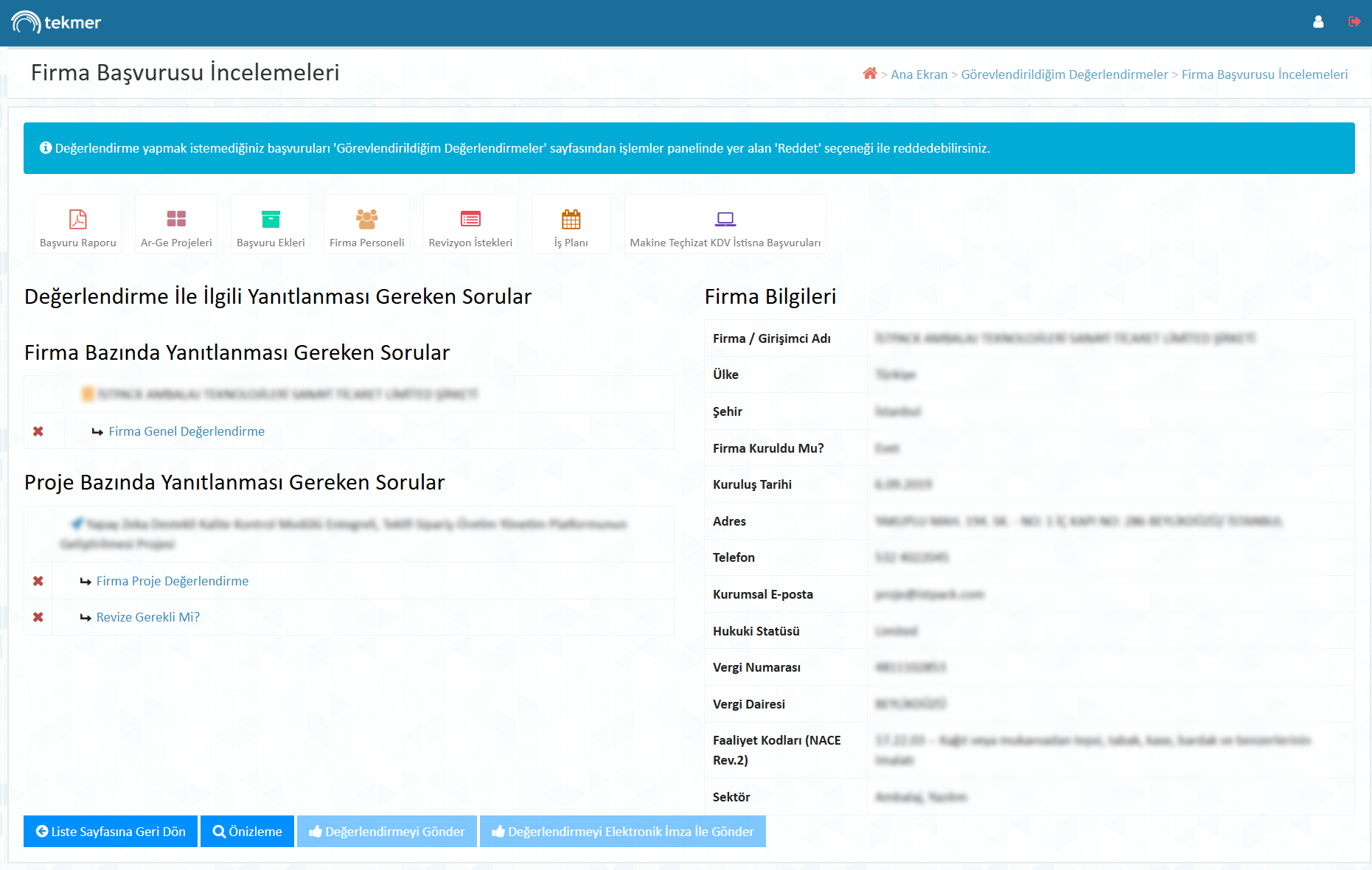Viewport: 1372px width, 870px height.
Task: Click the info icon in blue banner
Action: tap(46, 148)
